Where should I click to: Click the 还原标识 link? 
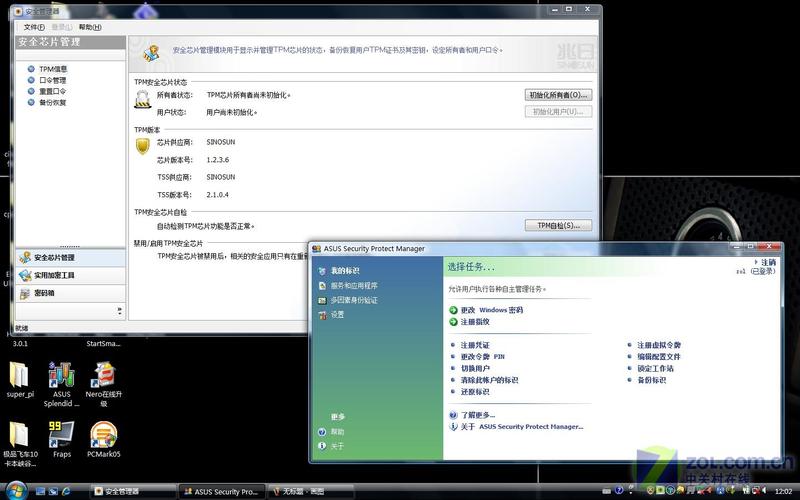475,392
